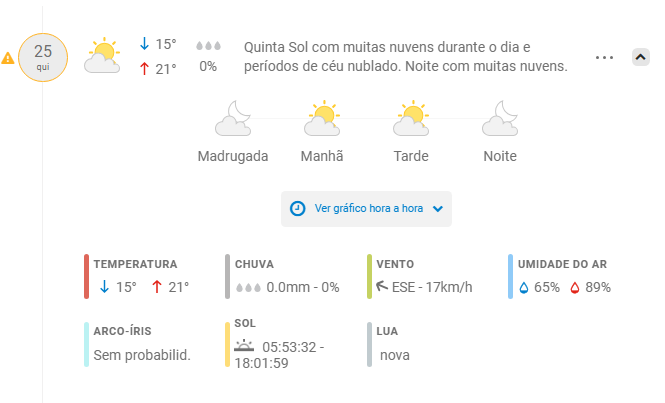
Task: Click the red maximum humidity drop icon
Action: tap(575, 288)
